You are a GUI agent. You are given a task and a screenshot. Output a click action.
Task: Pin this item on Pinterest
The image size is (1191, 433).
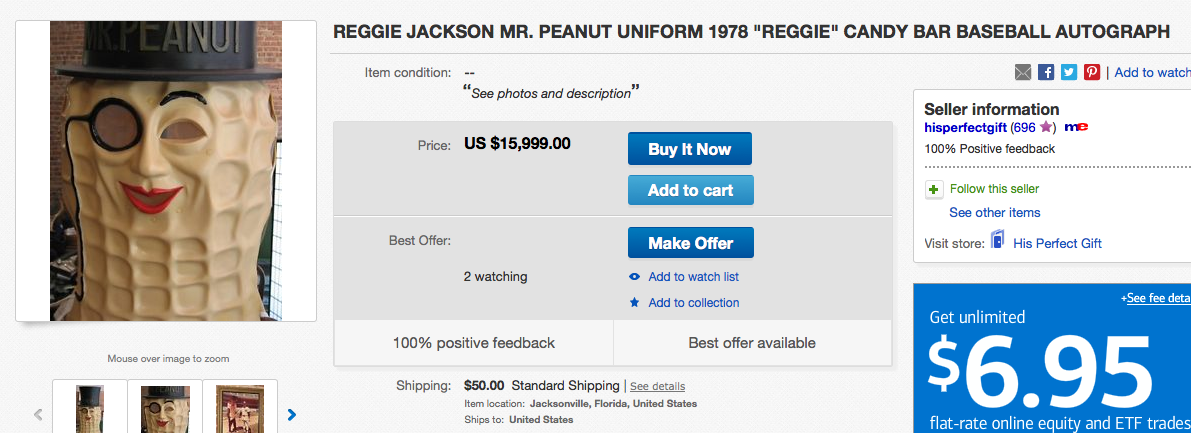point(1092,72)
